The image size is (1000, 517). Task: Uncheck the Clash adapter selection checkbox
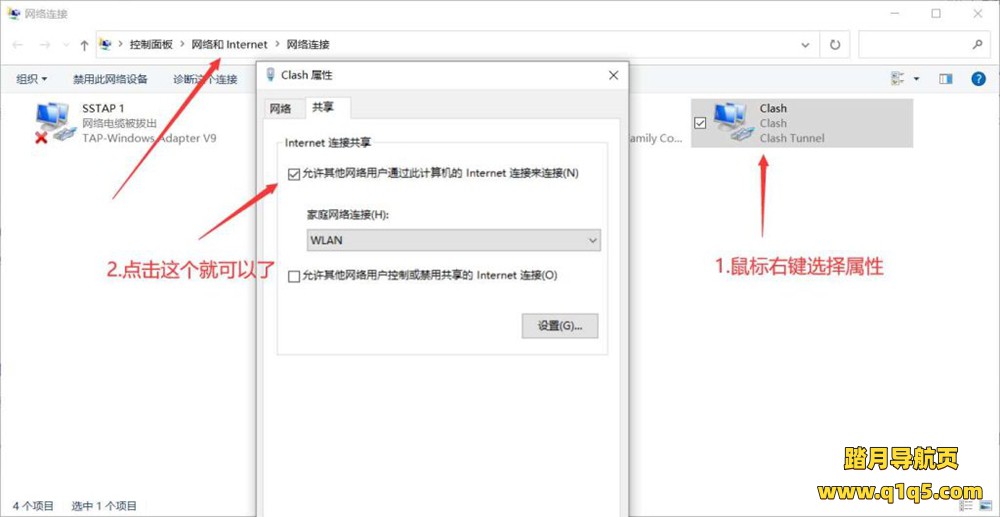click(x=700, y=124)
